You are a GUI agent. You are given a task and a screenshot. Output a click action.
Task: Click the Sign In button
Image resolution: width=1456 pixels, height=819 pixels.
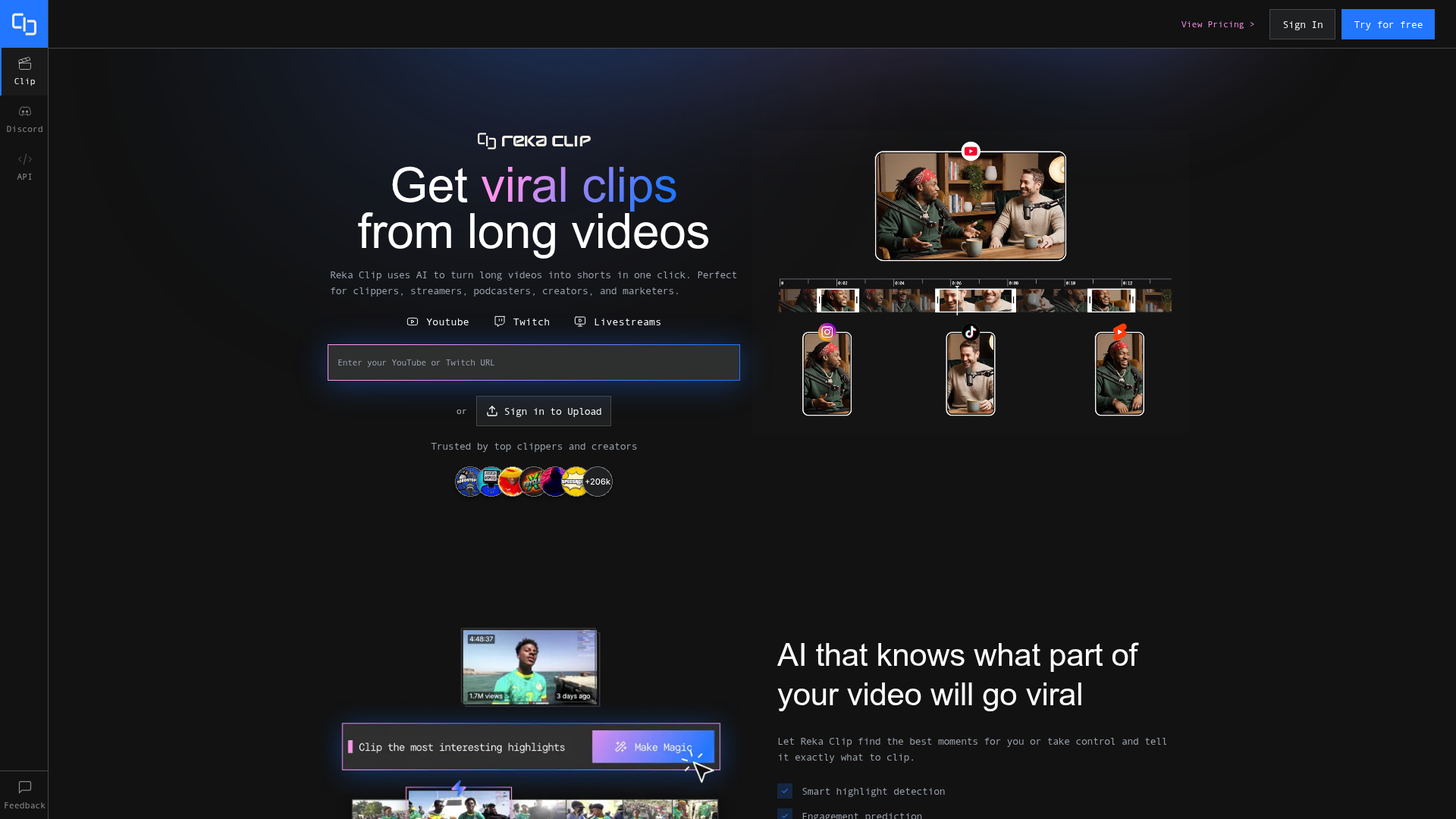1302,24
